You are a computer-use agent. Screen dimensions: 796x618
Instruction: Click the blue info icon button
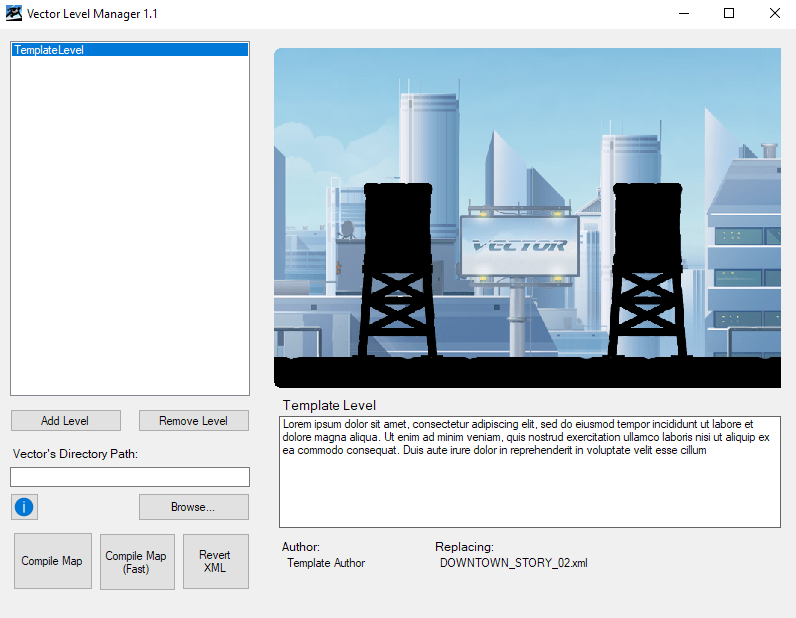pyautogui.click(x=24, y=507)
